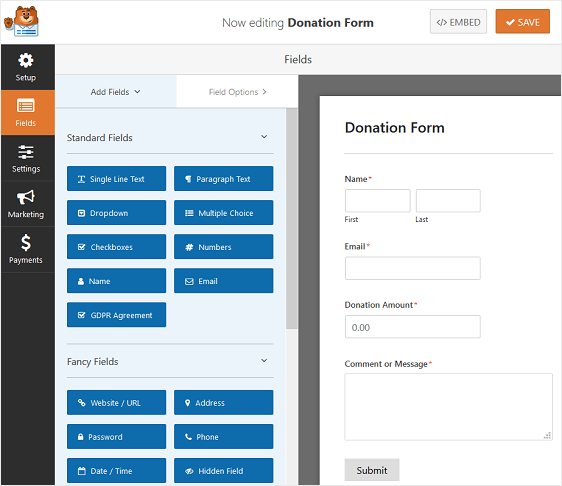Image resolution: width=562 pixels, height=486 pixels.
Task: Switch to the Add Fields tab
Action: pyautogui.click(x=116, y=92)
